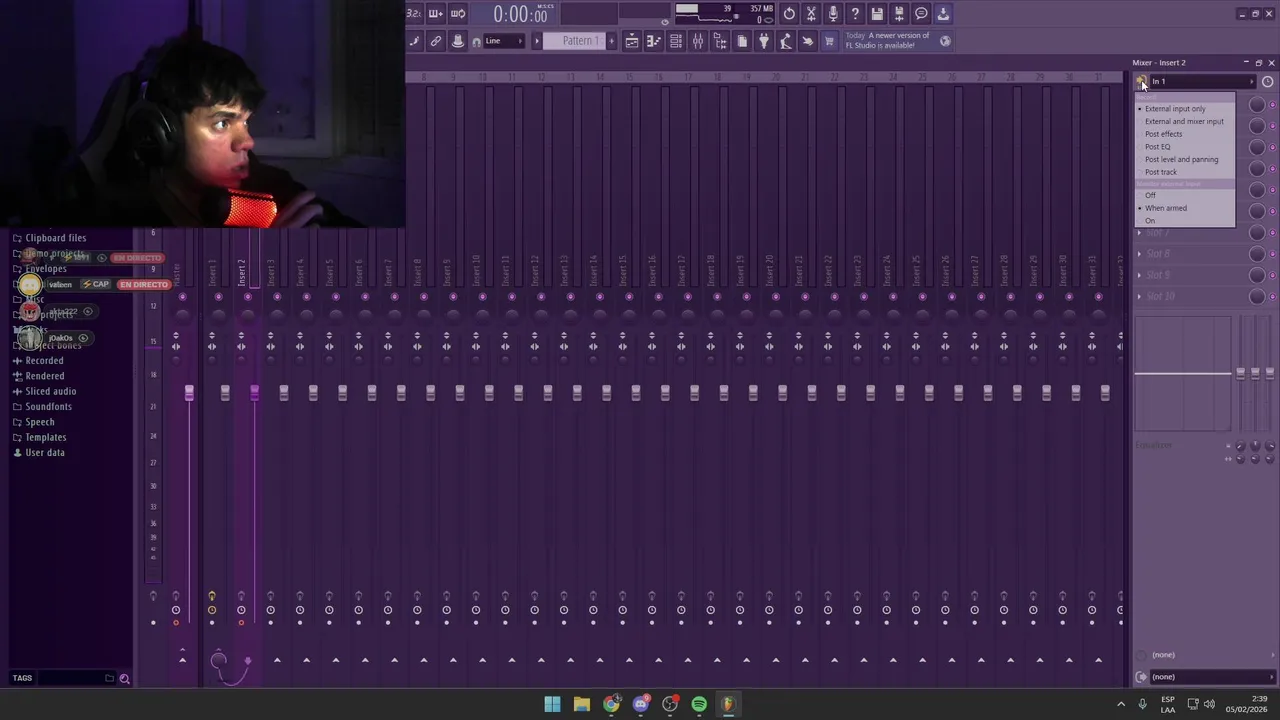Open the piano roll icon
The height and width of the screenshot is (720, 1280).
(x=654, y=41)
